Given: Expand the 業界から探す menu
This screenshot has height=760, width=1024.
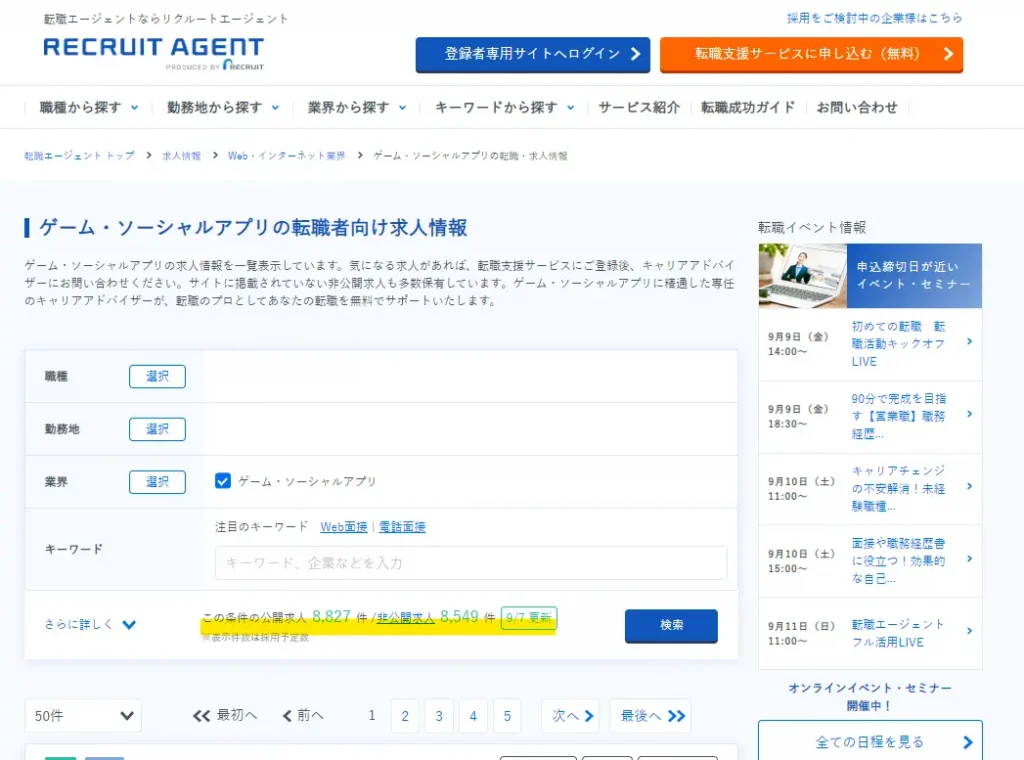Looking at the screenshot, I should click(357, 107).
